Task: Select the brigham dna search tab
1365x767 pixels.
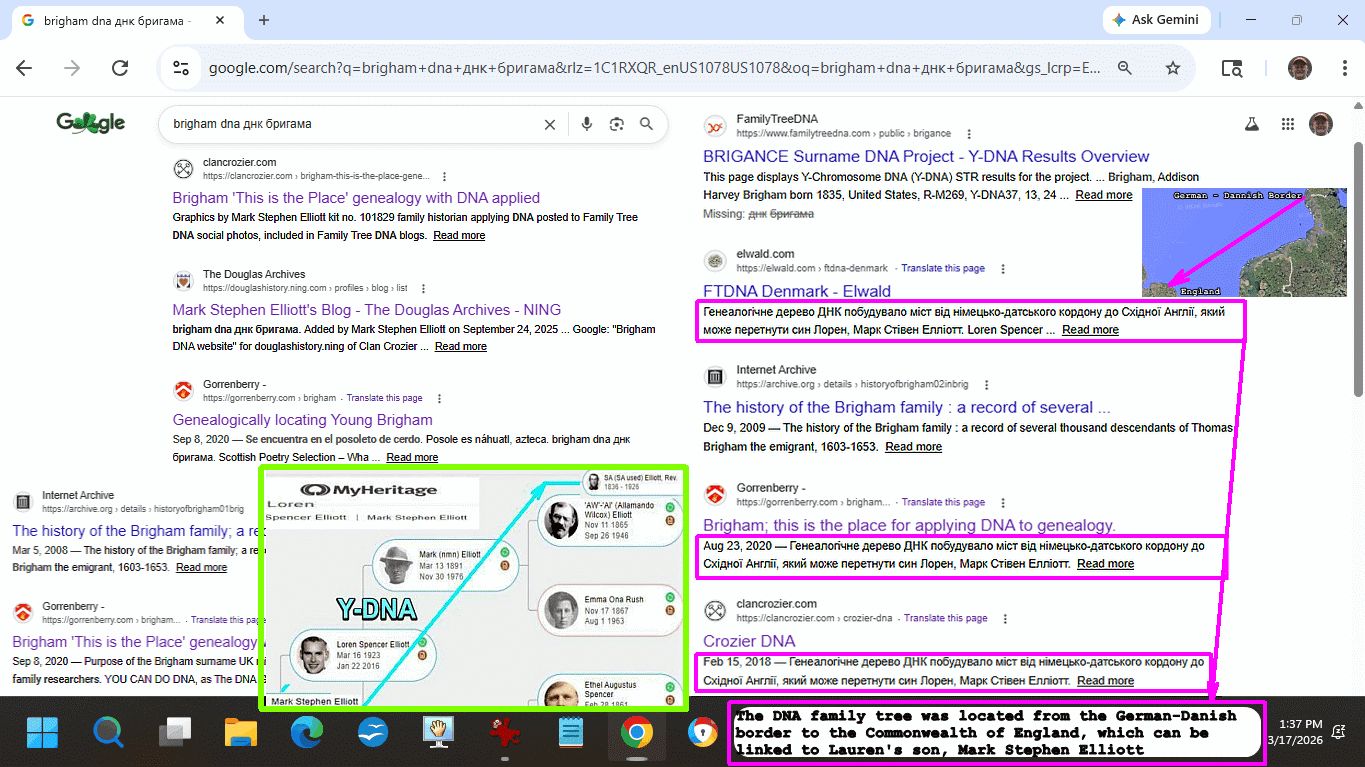Action: point(115,20)
